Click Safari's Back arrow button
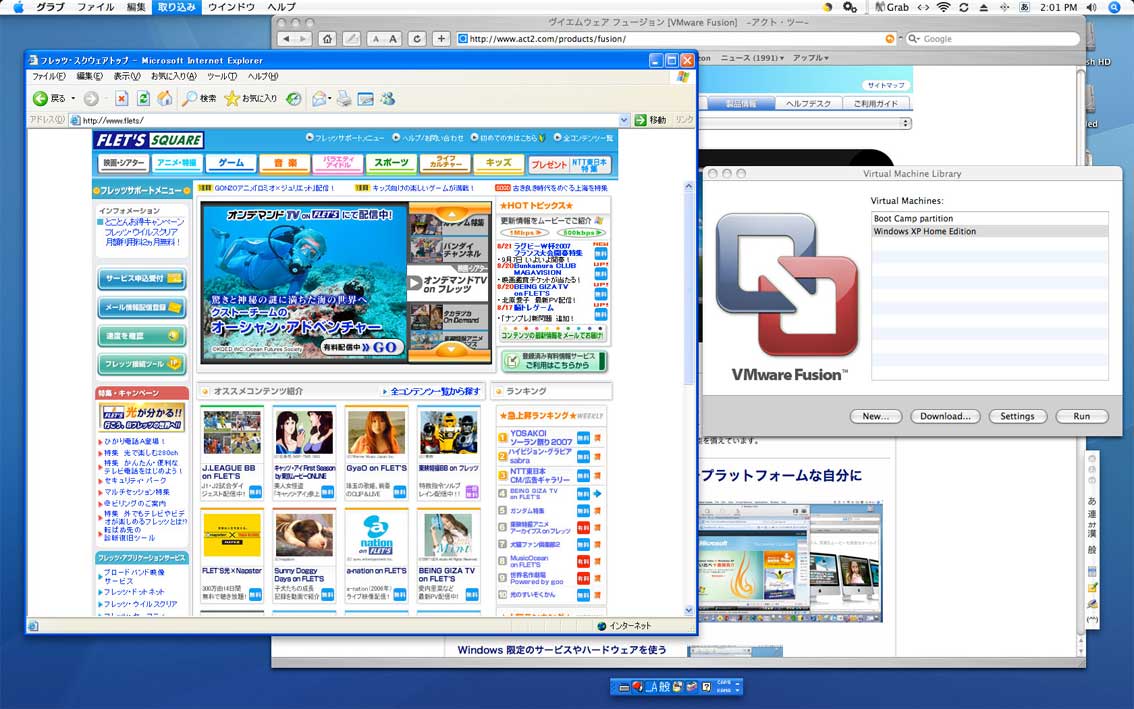 point(287,39)
